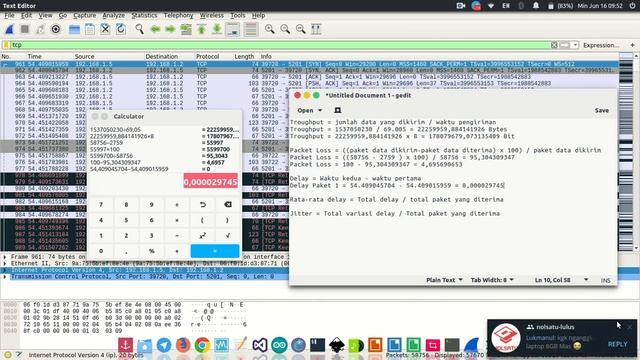Launch Google Chrome from dock
This screenshot has height=360, width=640.
[202, 345]
